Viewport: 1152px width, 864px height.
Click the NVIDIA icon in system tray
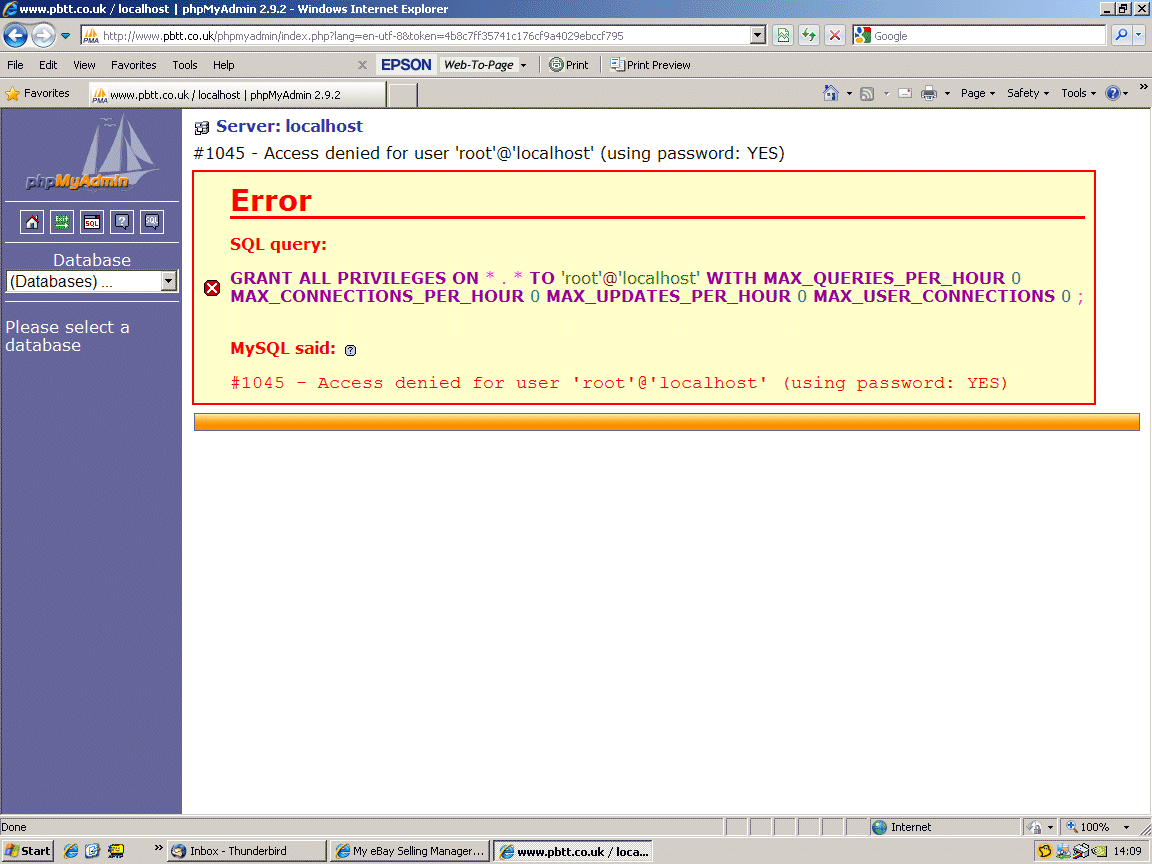[x=1099, y=852]
